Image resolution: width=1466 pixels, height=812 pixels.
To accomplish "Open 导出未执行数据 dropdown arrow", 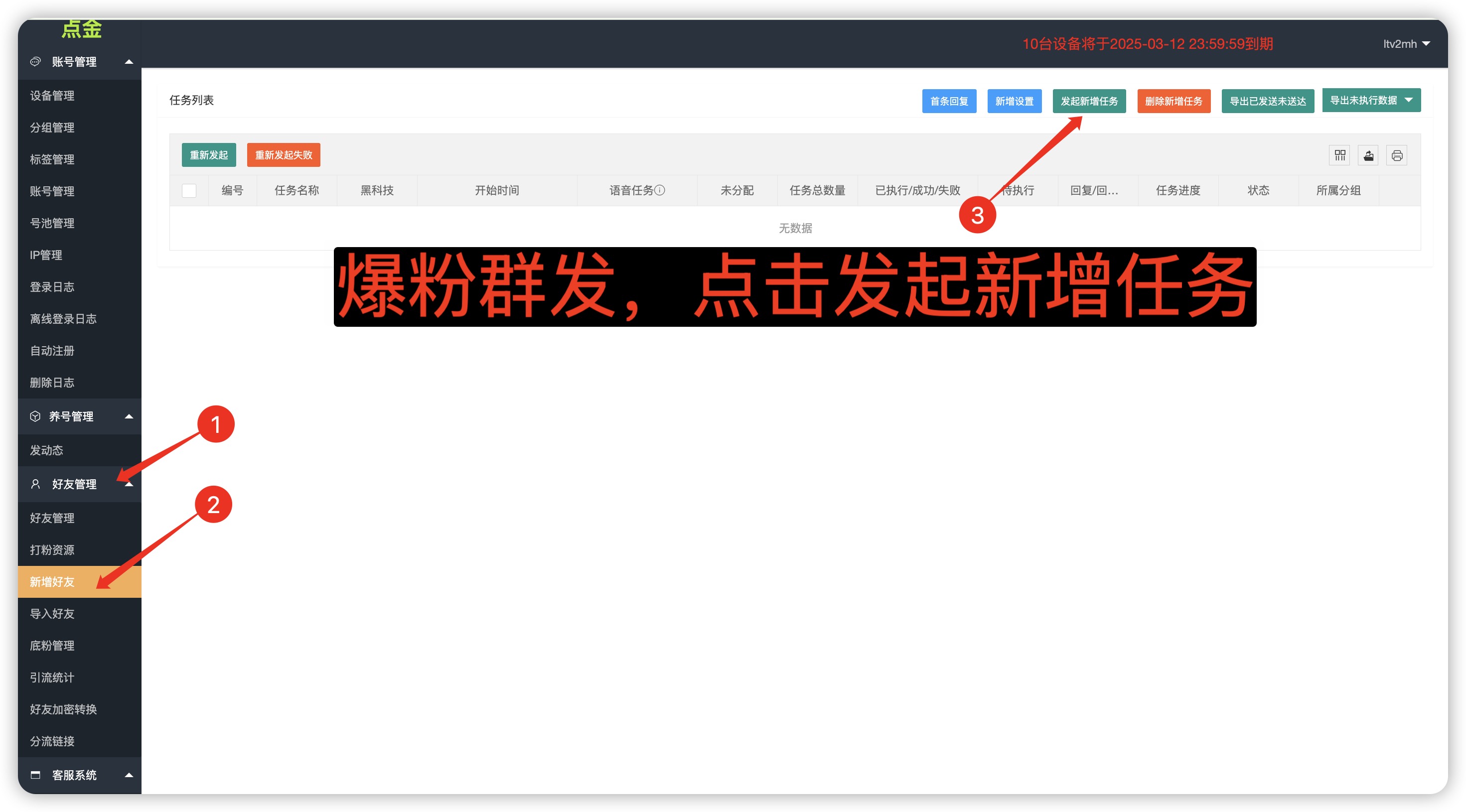I will pyautogui.click(x=1409, y=100).
